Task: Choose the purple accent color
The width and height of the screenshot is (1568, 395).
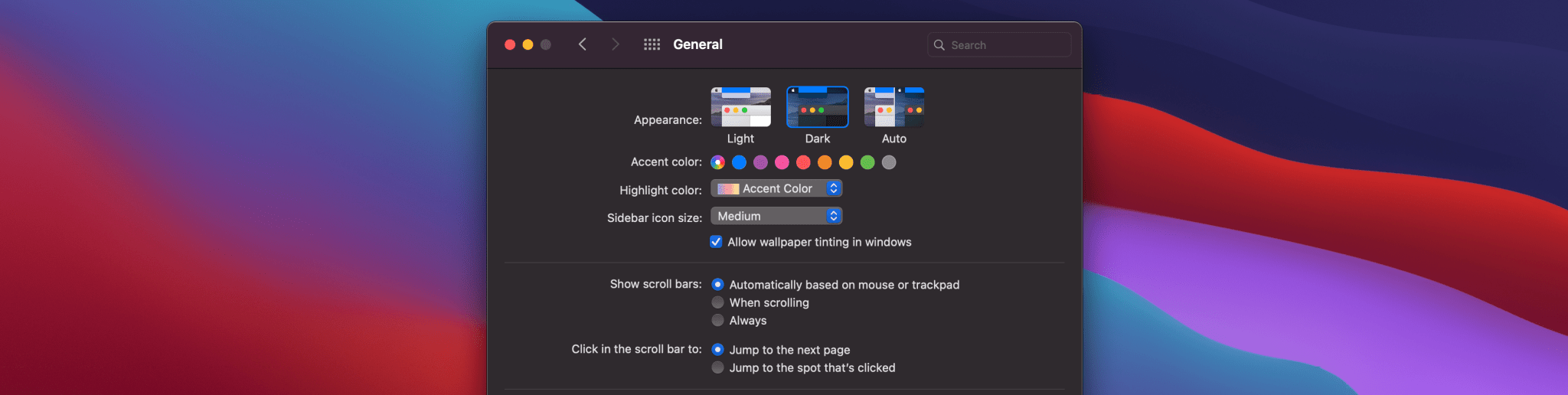Action: tap(760, 162)
